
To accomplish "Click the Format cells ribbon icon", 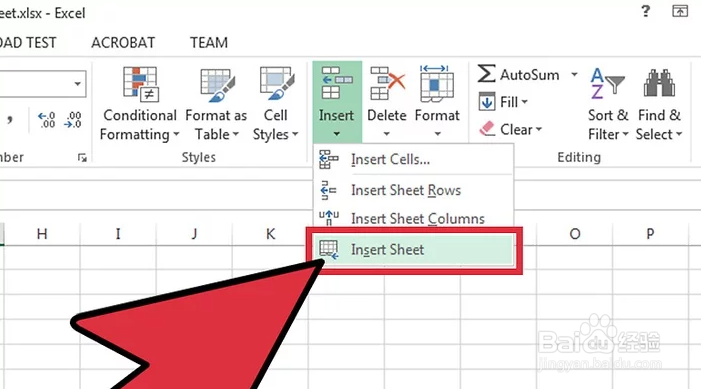I will tap(437, 83).
